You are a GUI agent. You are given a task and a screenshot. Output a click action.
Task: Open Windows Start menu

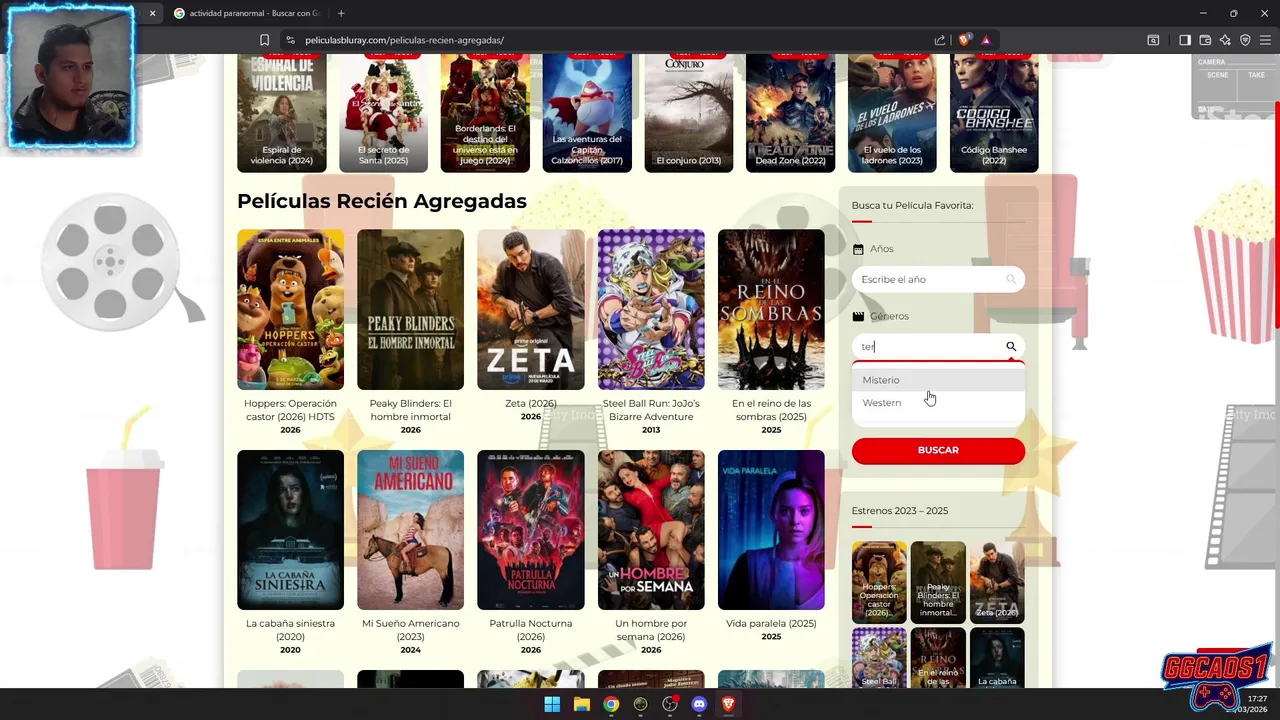click(552, 704)
